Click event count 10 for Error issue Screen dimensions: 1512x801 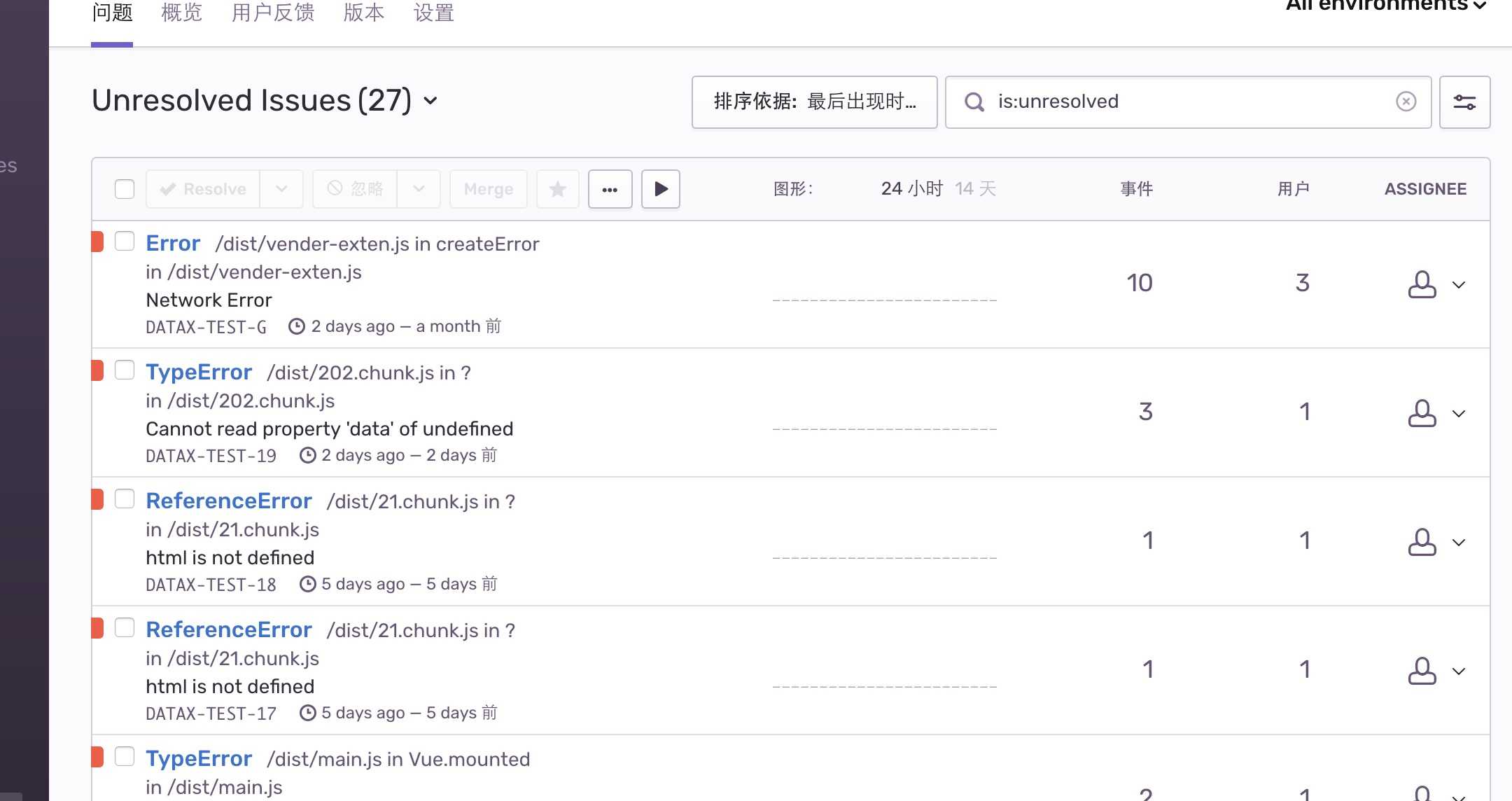[1140, 283]
